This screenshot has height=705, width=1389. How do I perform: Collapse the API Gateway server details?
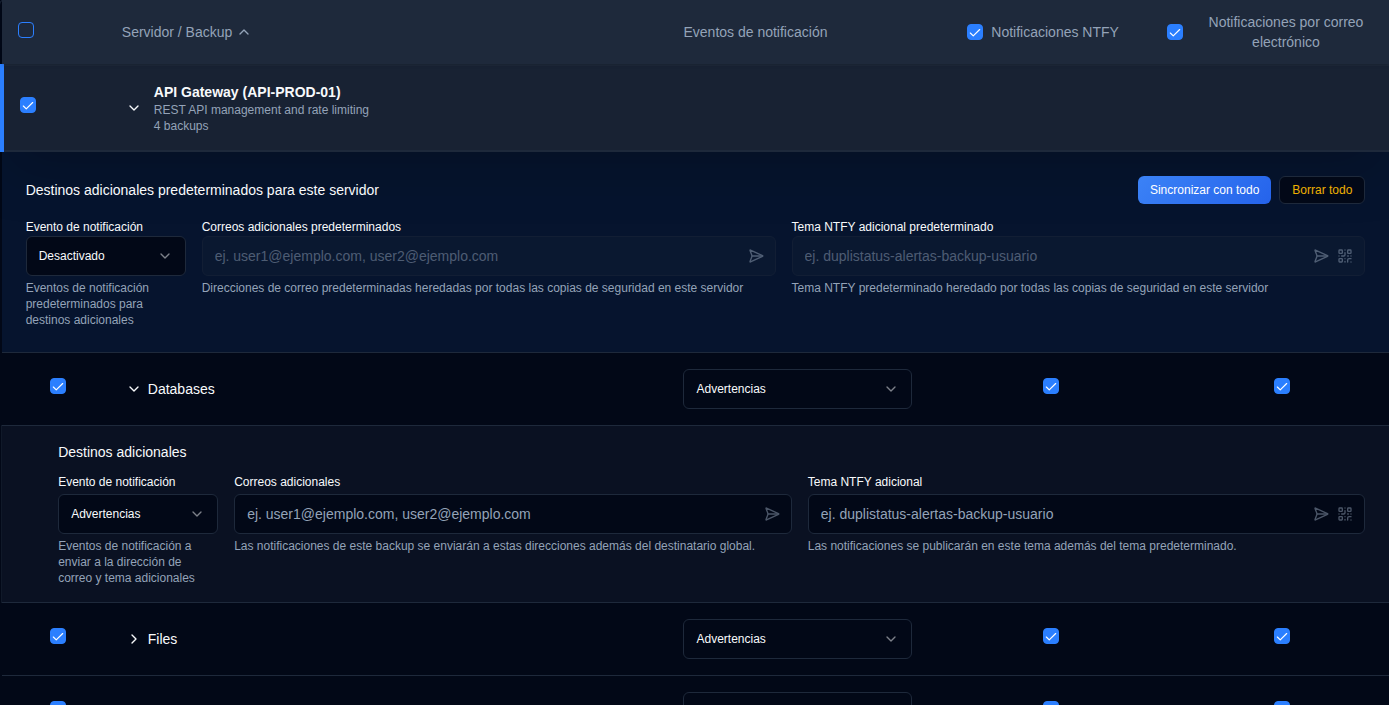pyautogui.click(x=133, y=108)
